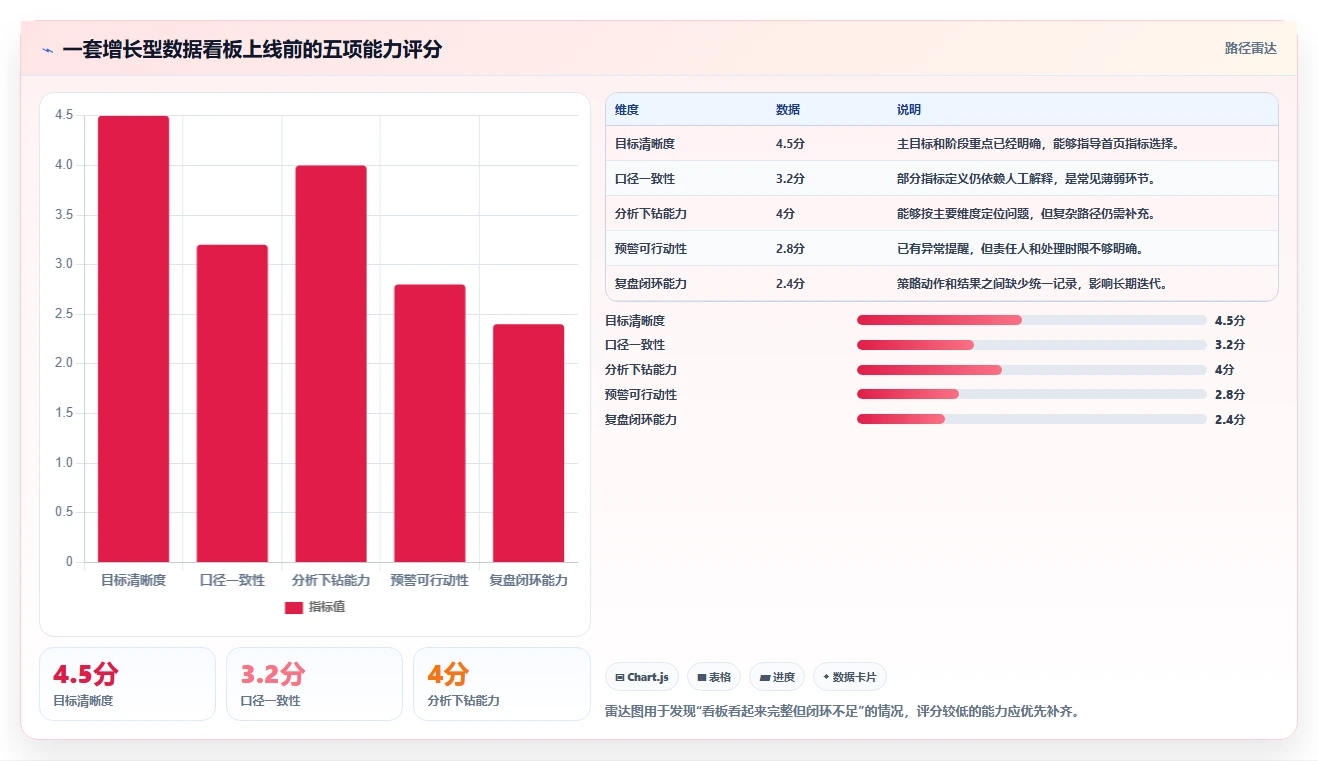The image size is (1318, 761).
Task: Click the Chart.js tag chip
Action: 642,677
